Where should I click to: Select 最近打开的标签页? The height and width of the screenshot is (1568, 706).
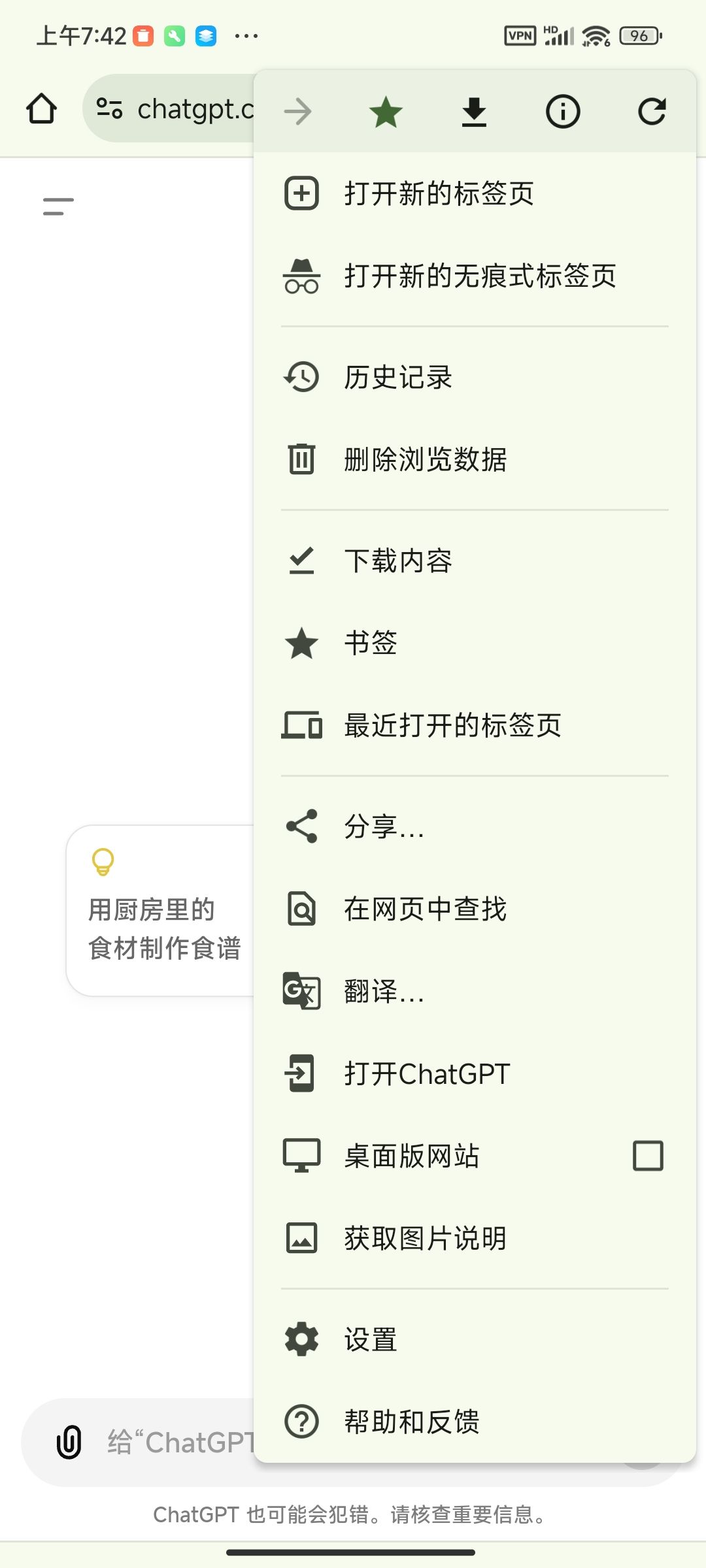tap(452, 725)
